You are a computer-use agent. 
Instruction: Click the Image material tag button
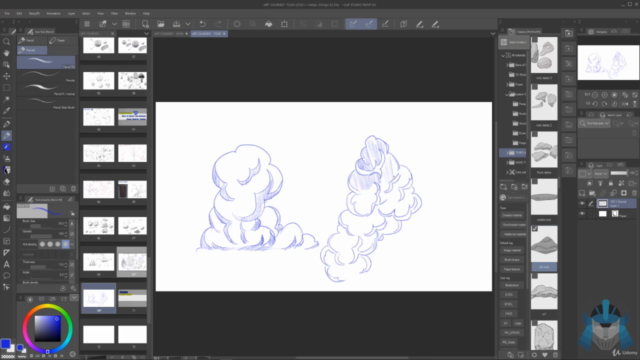pos(512,250)
